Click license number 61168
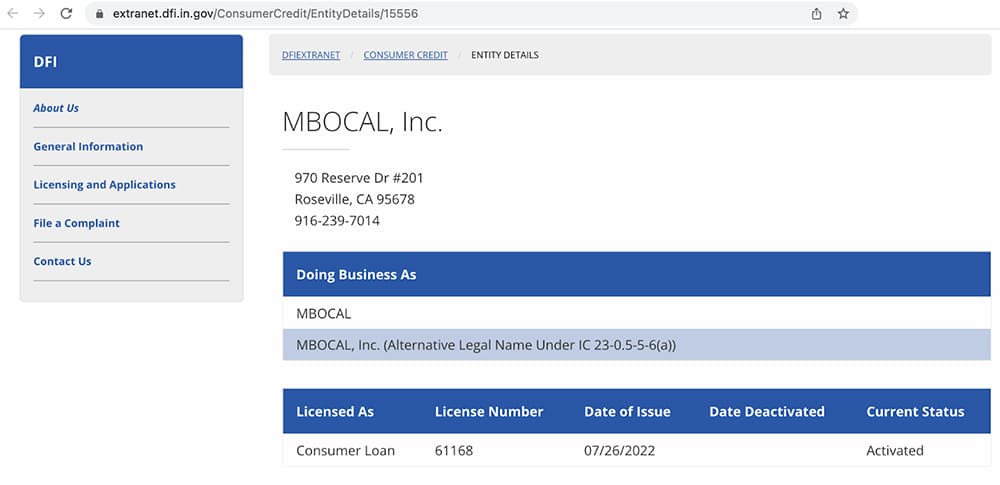 454,451
